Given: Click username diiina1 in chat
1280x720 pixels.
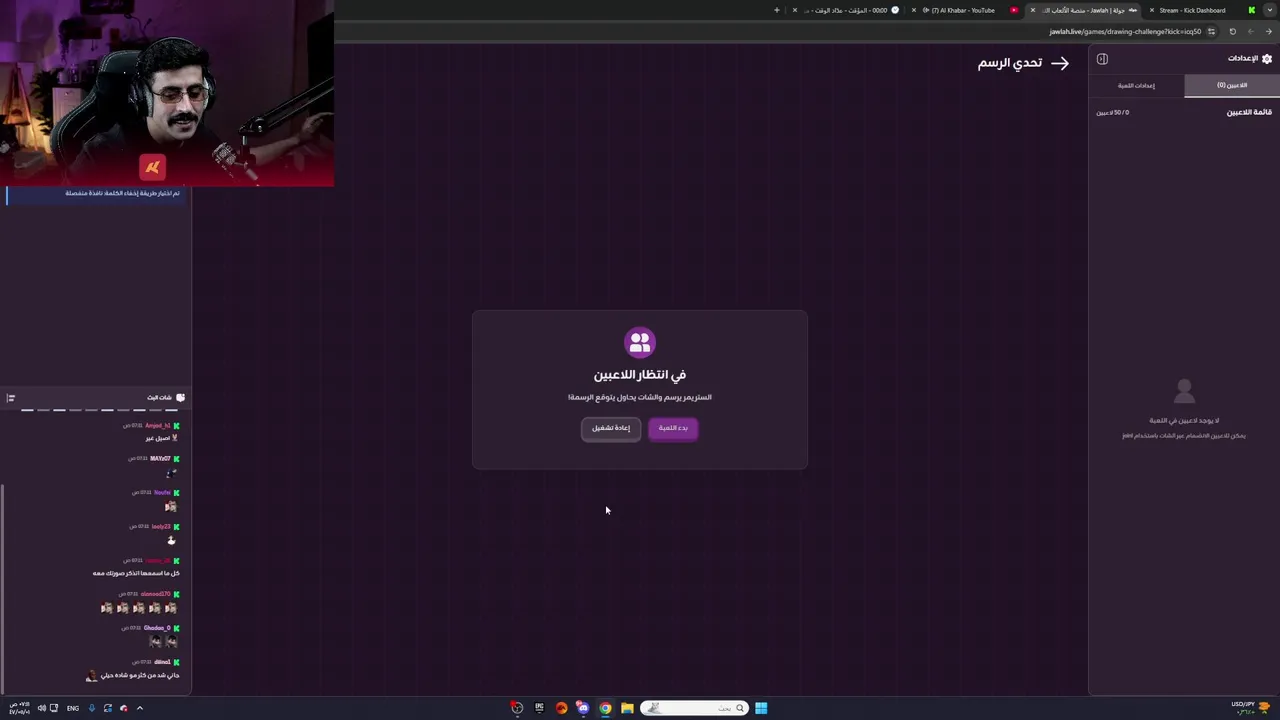Looking at the screenshot, I should pyautogui.click(x=162, y=662).
